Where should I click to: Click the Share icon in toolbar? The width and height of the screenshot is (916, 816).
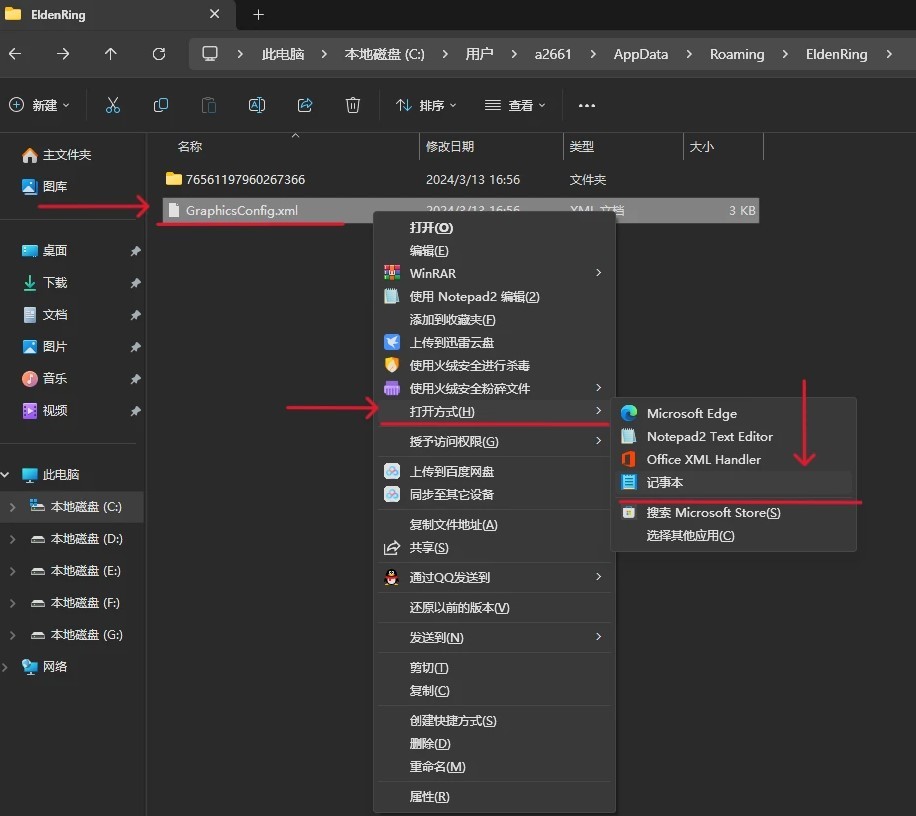tap(305, 105)
